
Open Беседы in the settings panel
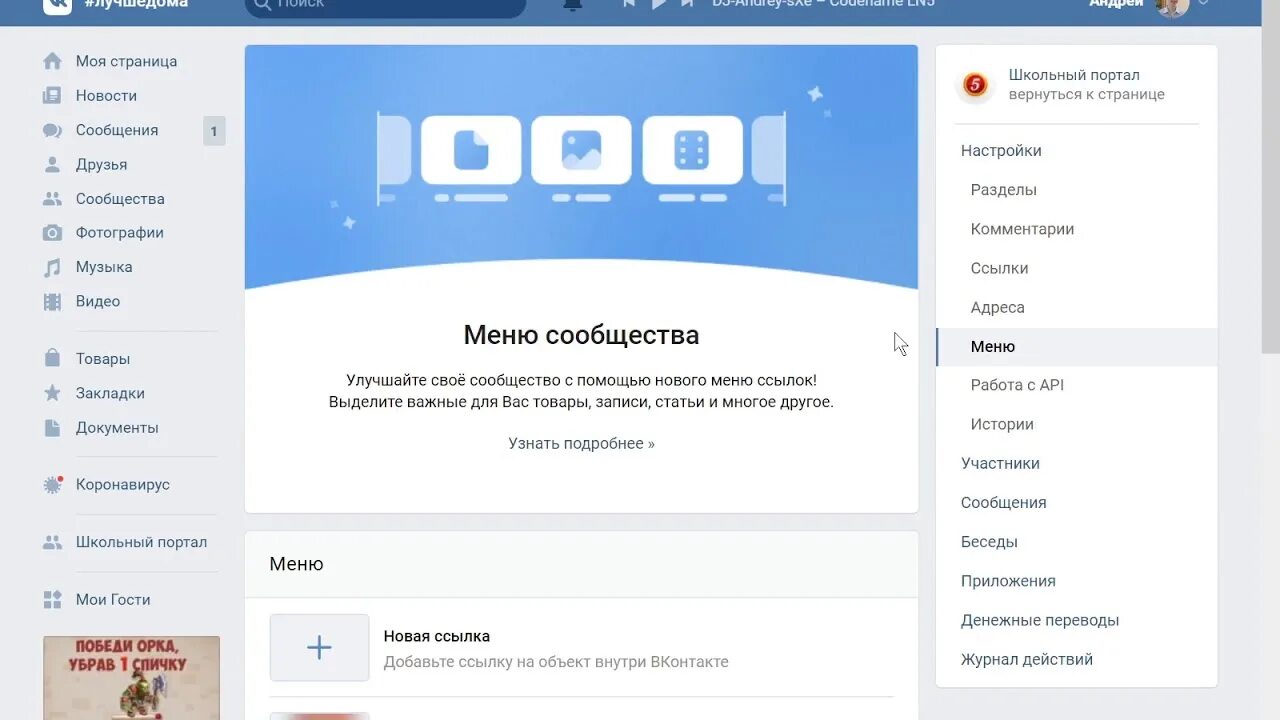coord(989,542)
